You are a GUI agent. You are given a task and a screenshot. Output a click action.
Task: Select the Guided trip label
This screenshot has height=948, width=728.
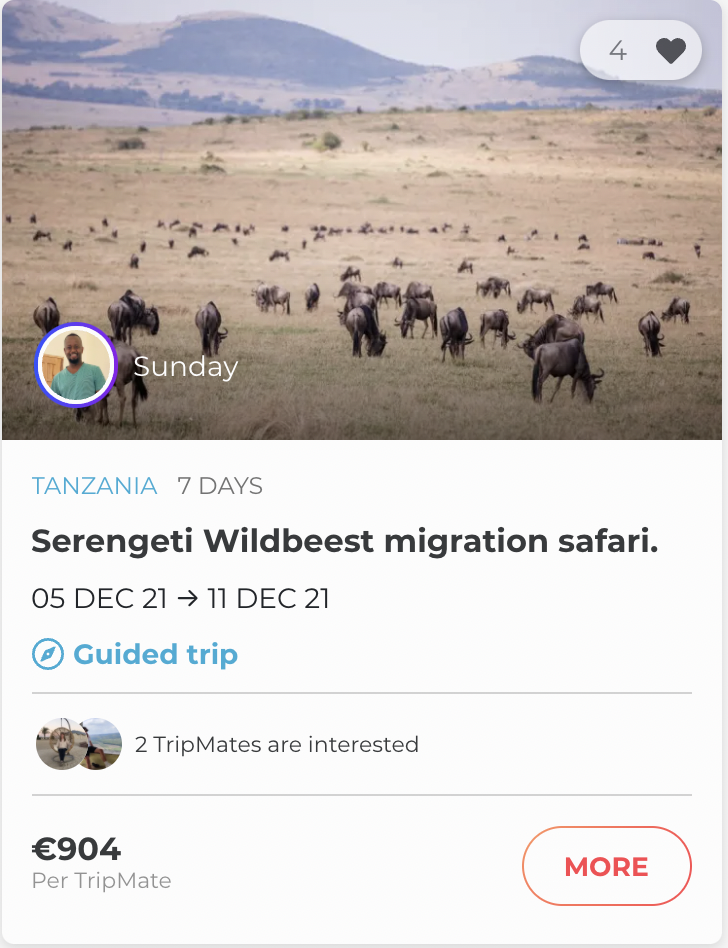[x=155, y=655]
